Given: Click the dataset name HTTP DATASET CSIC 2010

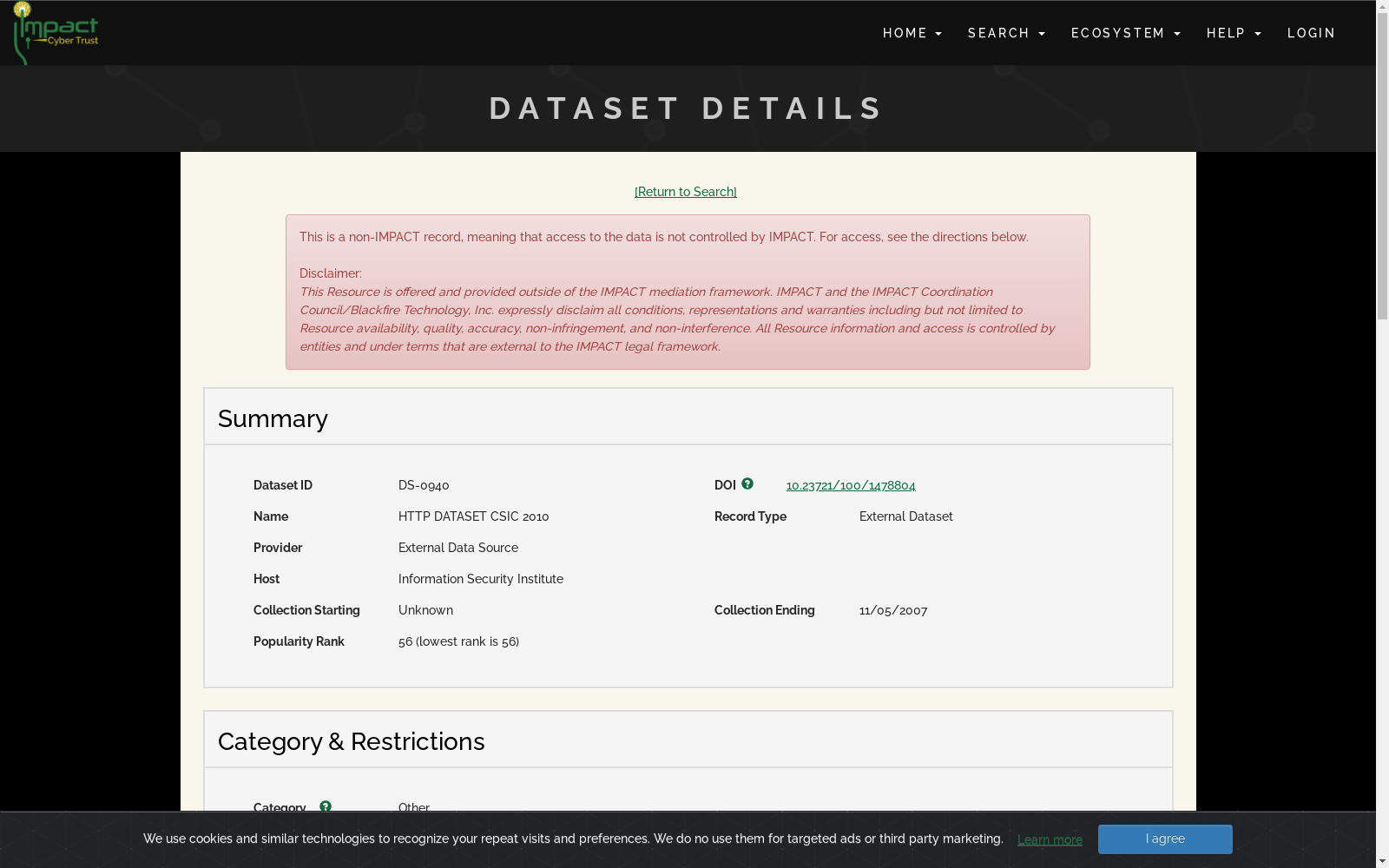Looking at the screenshot, I should [473, 516].
